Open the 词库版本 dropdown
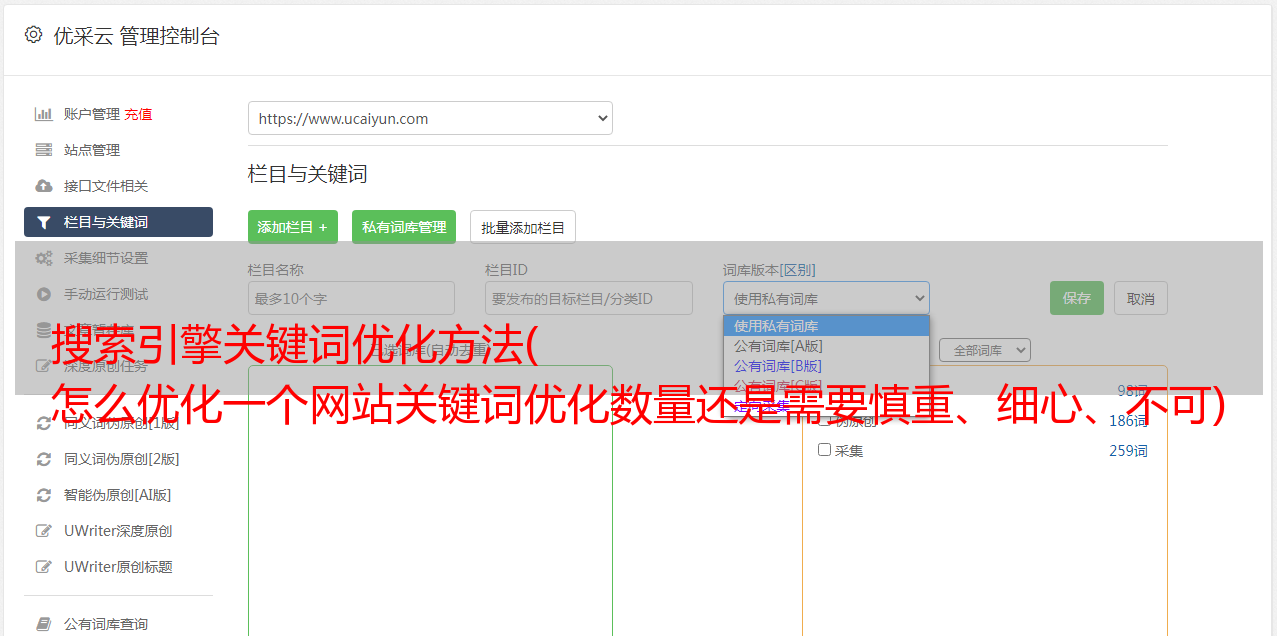This screenshot has height=636, width=1277. [x=826, y=298]
